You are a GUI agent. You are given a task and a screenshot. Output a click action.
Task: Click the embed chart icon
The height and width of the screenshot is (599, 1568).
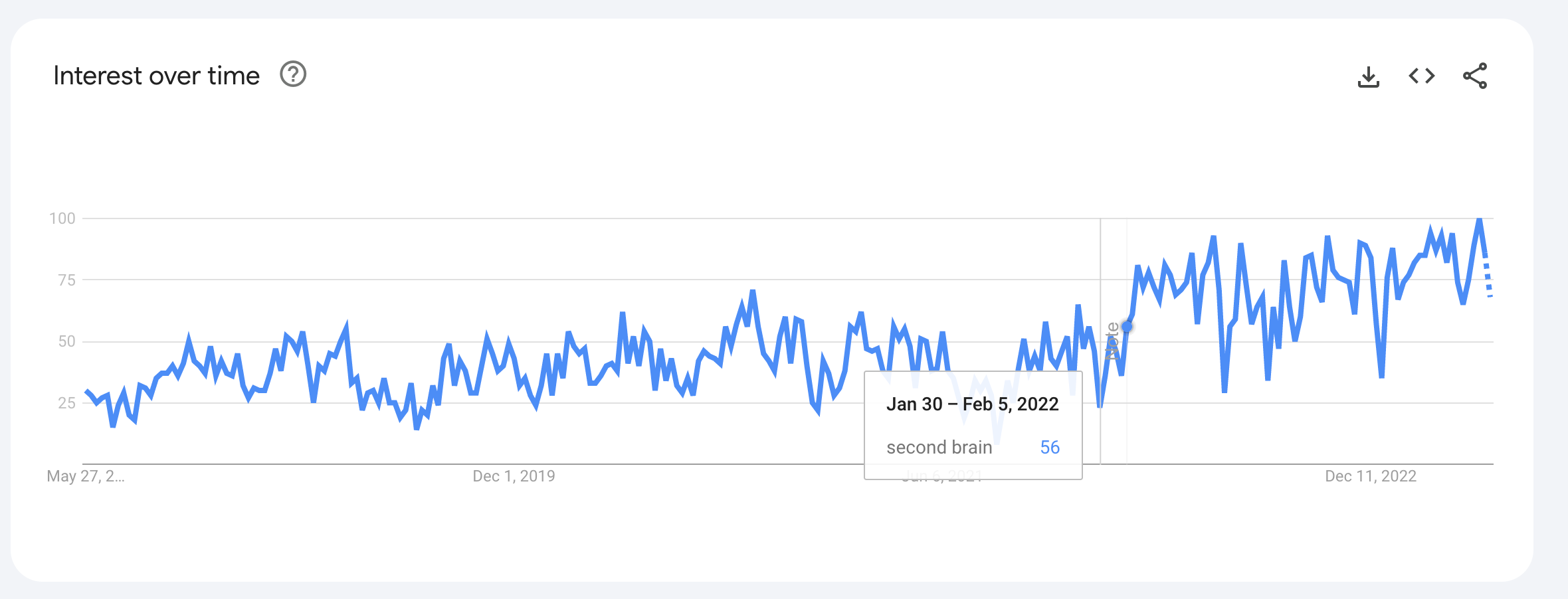click(x=1422, y=76)
